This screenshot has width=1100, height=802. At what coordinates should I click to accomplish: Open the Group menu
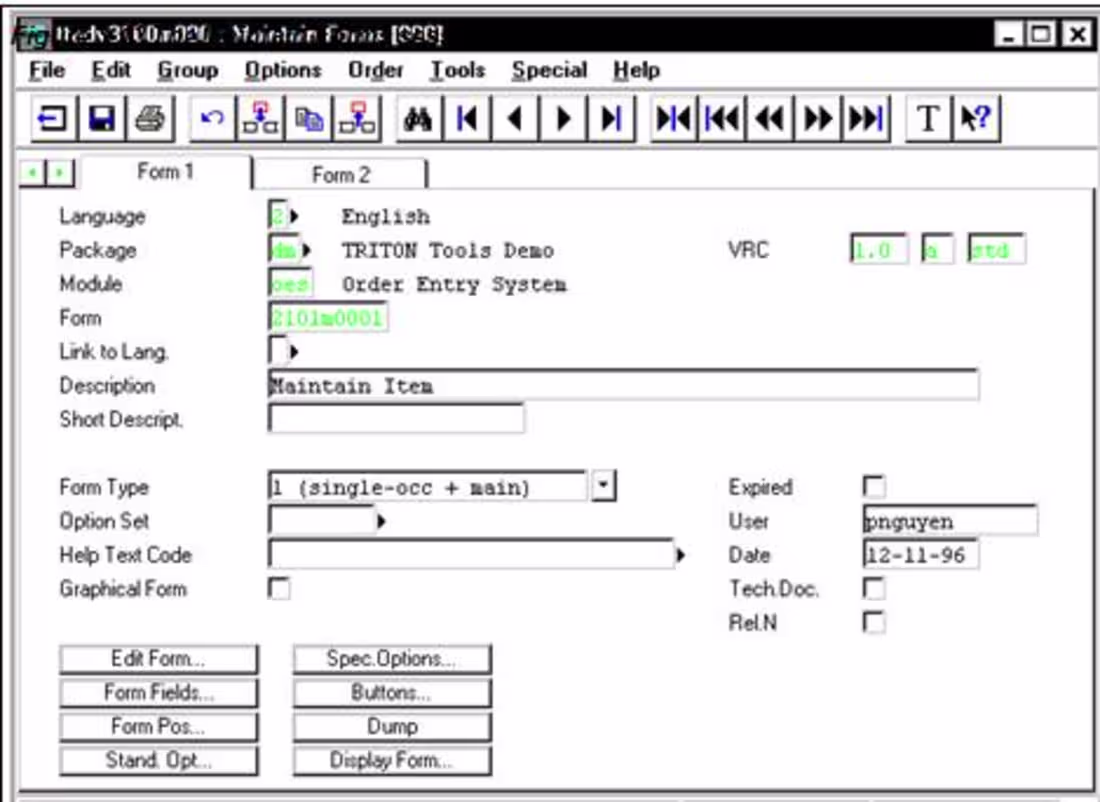point(187,70)
